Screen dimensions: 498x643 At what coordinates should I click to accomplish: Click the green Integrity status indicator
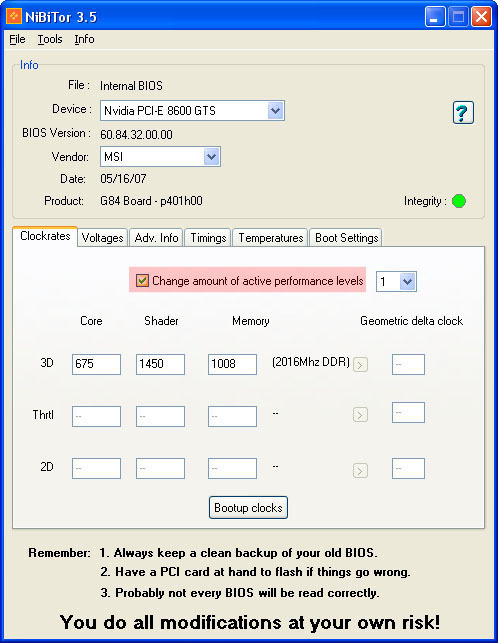click(x=459, y=201)
